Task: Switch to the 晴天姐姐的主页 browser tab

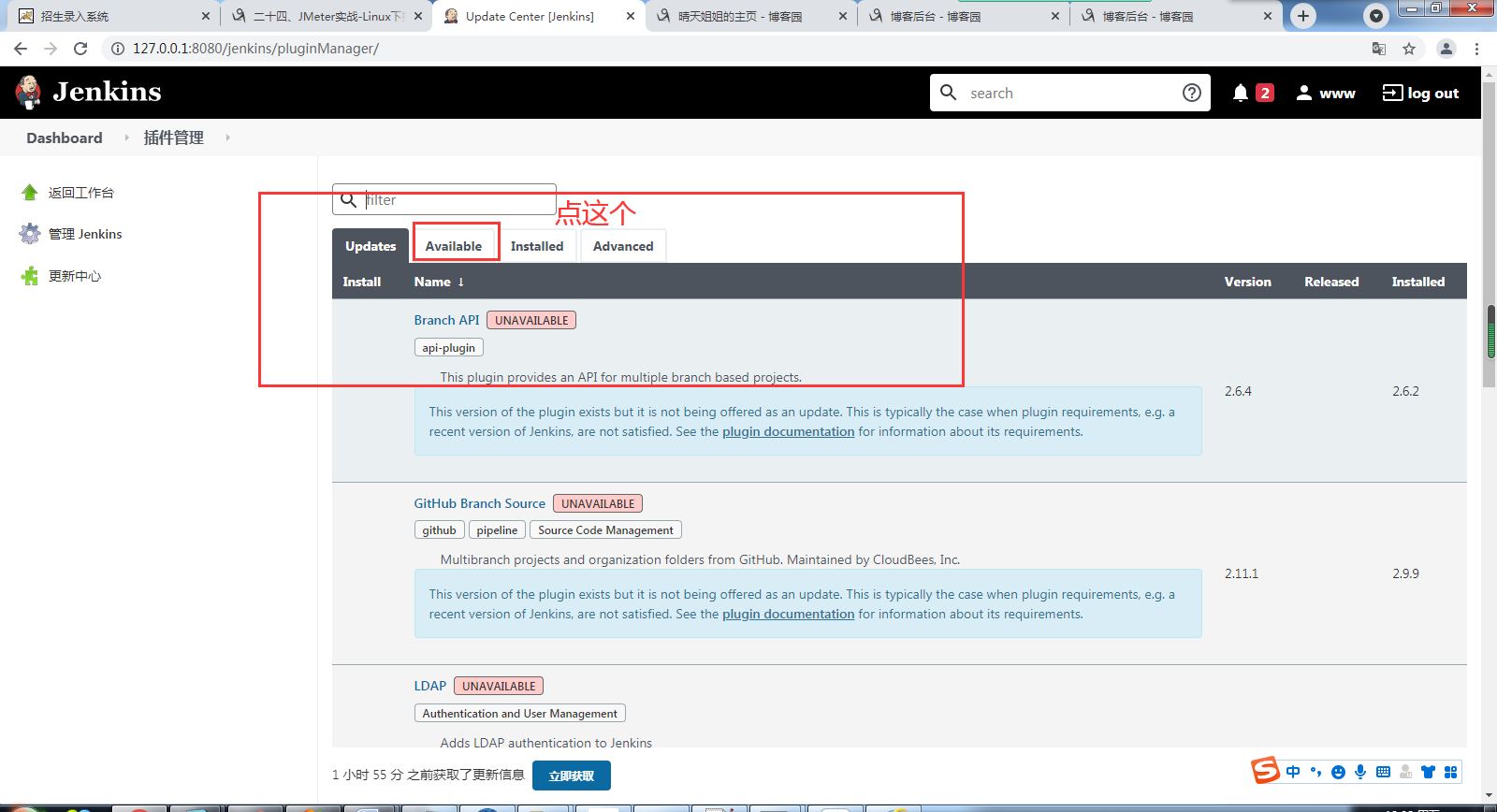Action: [x=750, y=16]
